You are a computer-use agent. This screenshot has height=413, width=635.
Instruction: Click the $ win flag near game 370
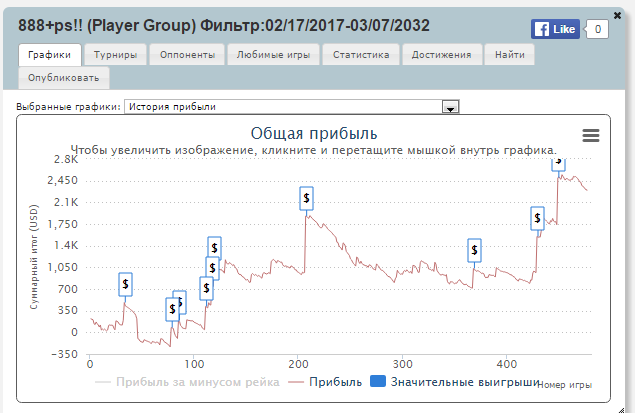474,250
